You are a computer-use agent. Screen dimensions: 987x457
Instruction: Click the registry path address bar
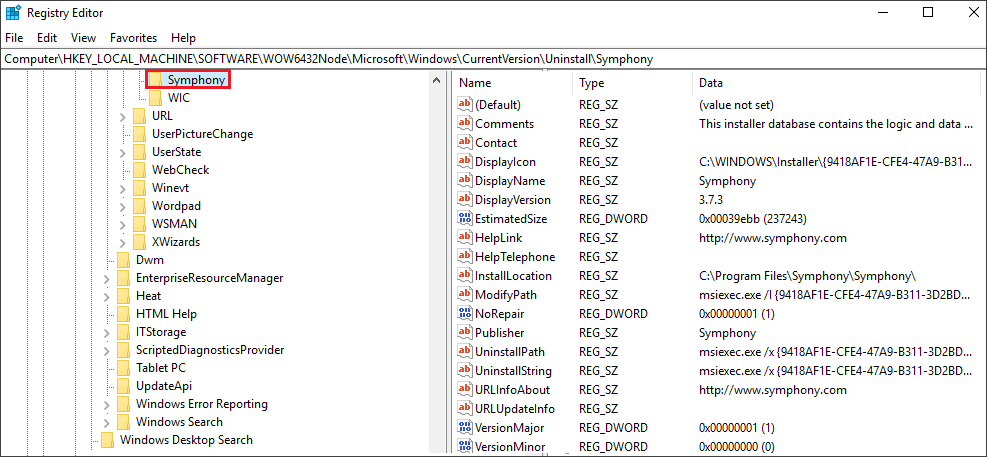coord(494,59)
